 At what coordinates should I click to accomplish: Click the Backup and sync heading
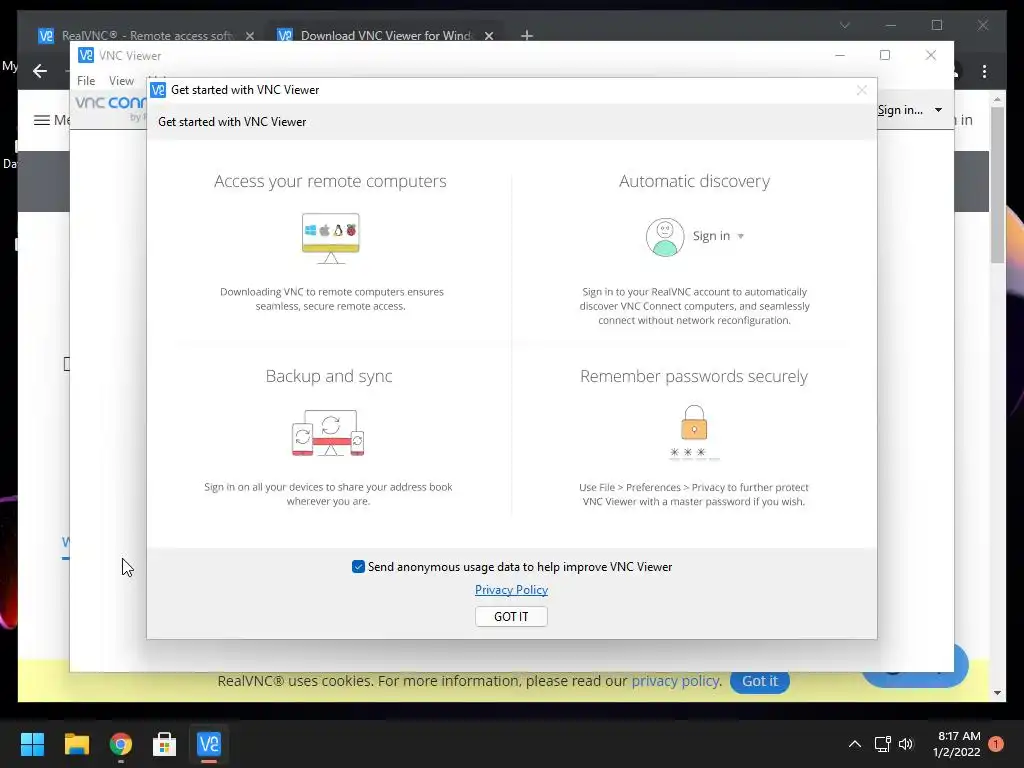(x=328, y=376)
